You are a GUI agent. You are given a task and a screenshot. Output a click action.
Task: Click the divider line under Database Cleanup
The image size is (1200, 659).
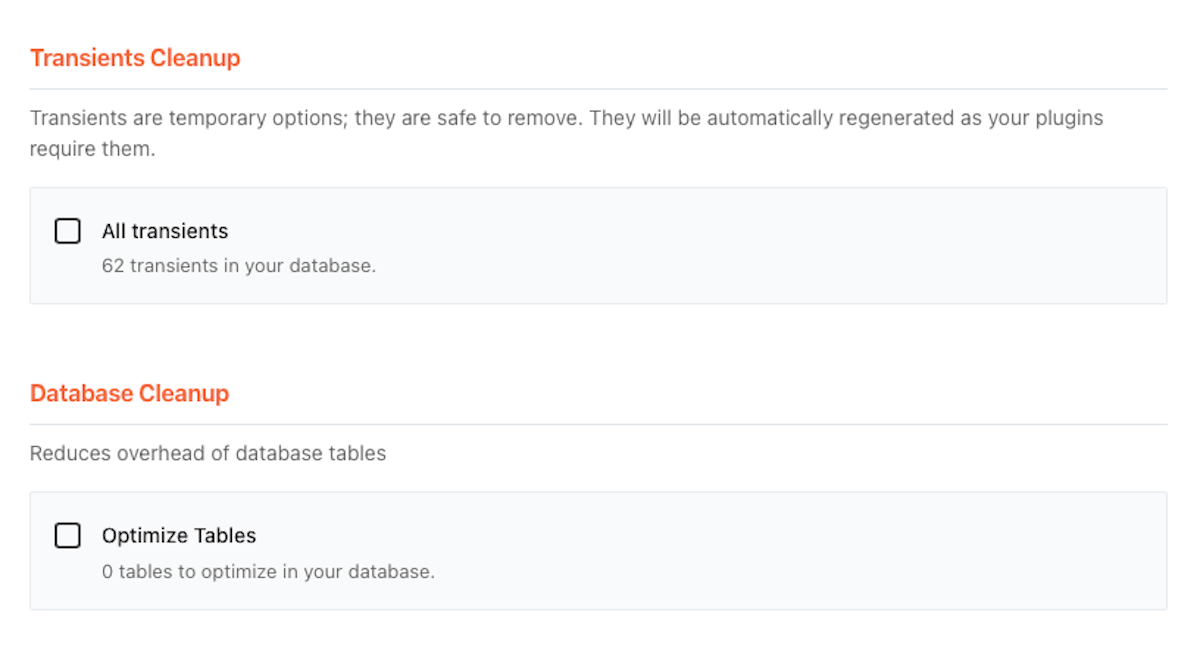(598, 424)
